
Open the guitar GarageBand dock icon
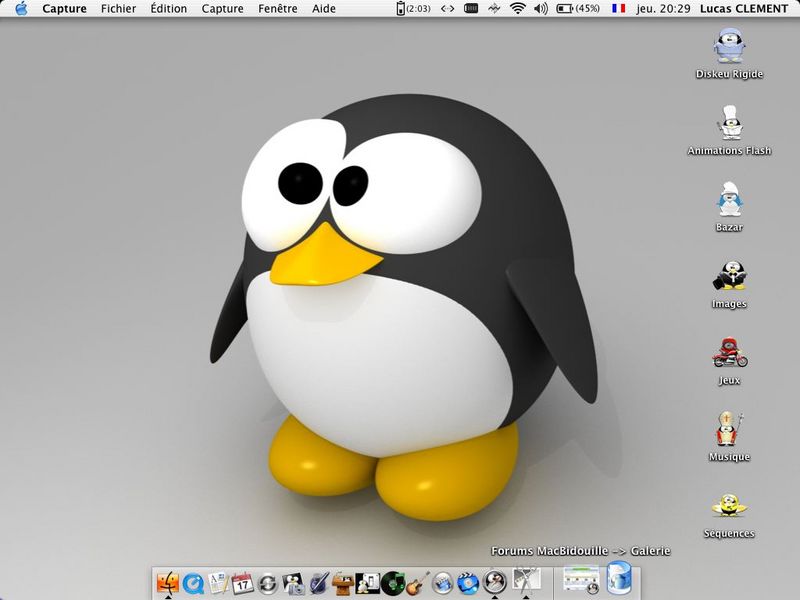coord(417,583)
